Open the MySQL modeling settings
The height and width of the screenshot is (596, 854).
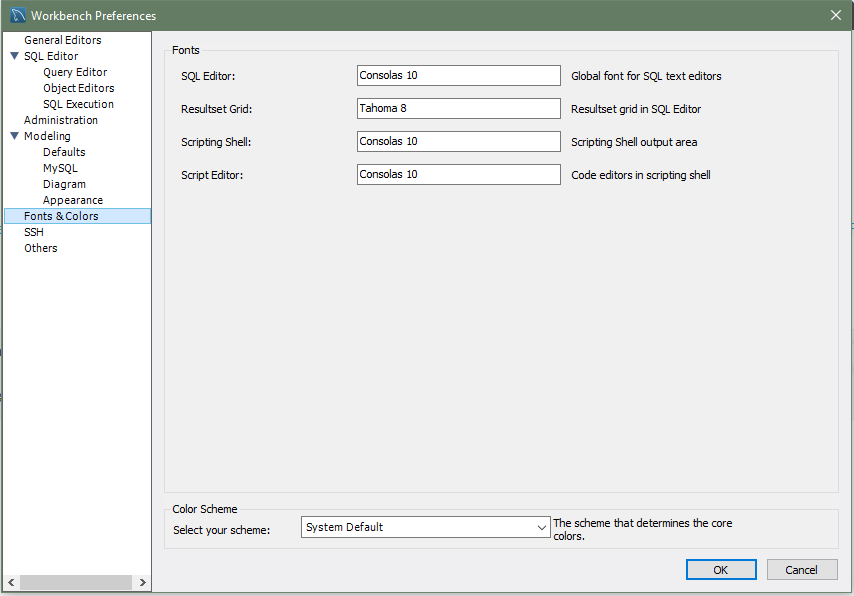[x=60, y=168]
